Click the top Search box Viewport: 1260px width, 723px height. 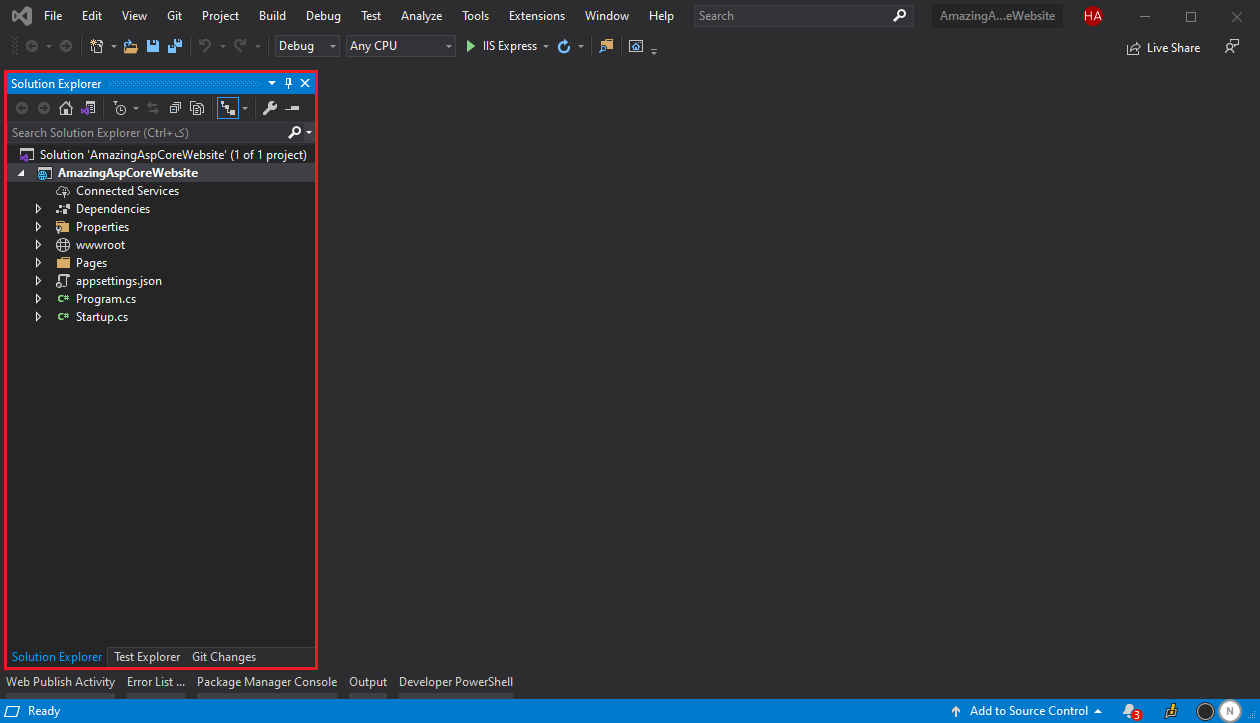pos(803,16)
